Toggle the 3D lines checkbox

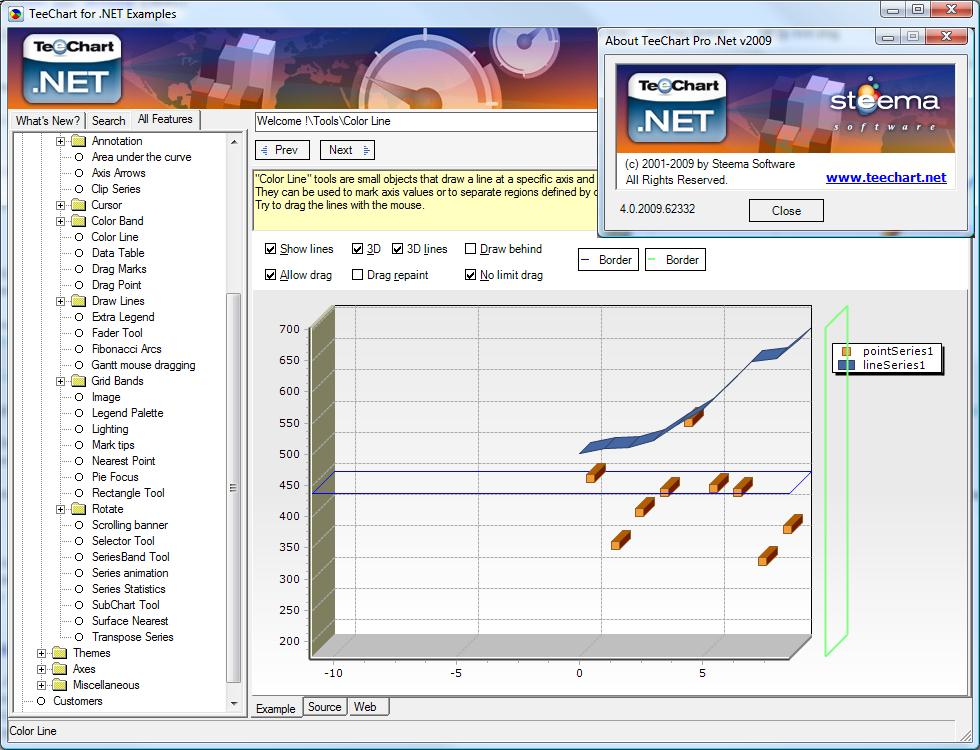point(398,249)
